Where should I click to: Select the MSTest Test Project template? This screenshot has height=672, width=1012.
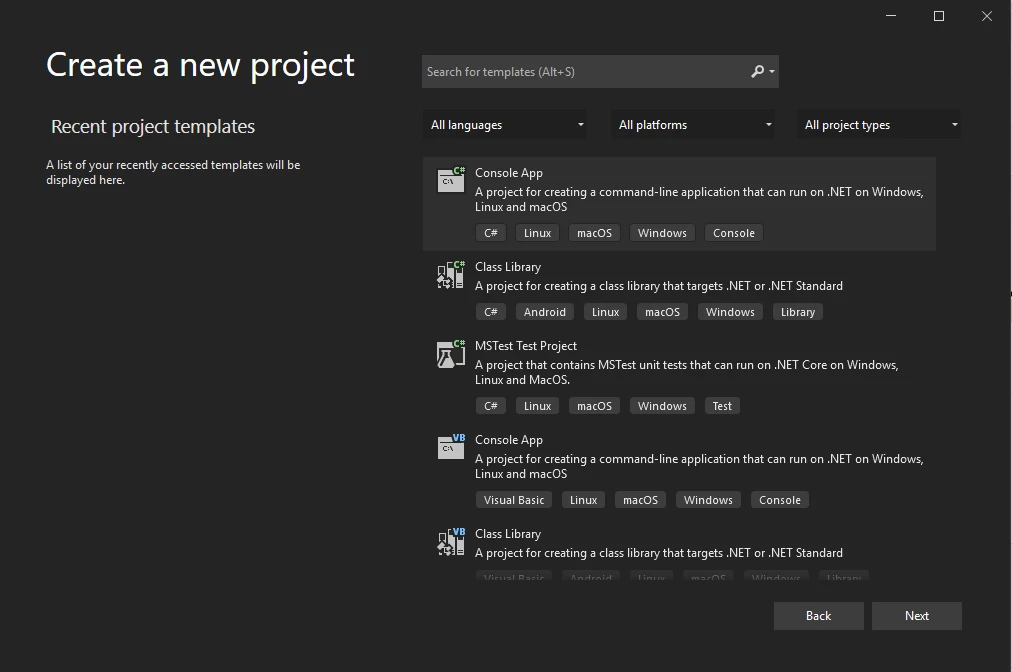point(526,346)
